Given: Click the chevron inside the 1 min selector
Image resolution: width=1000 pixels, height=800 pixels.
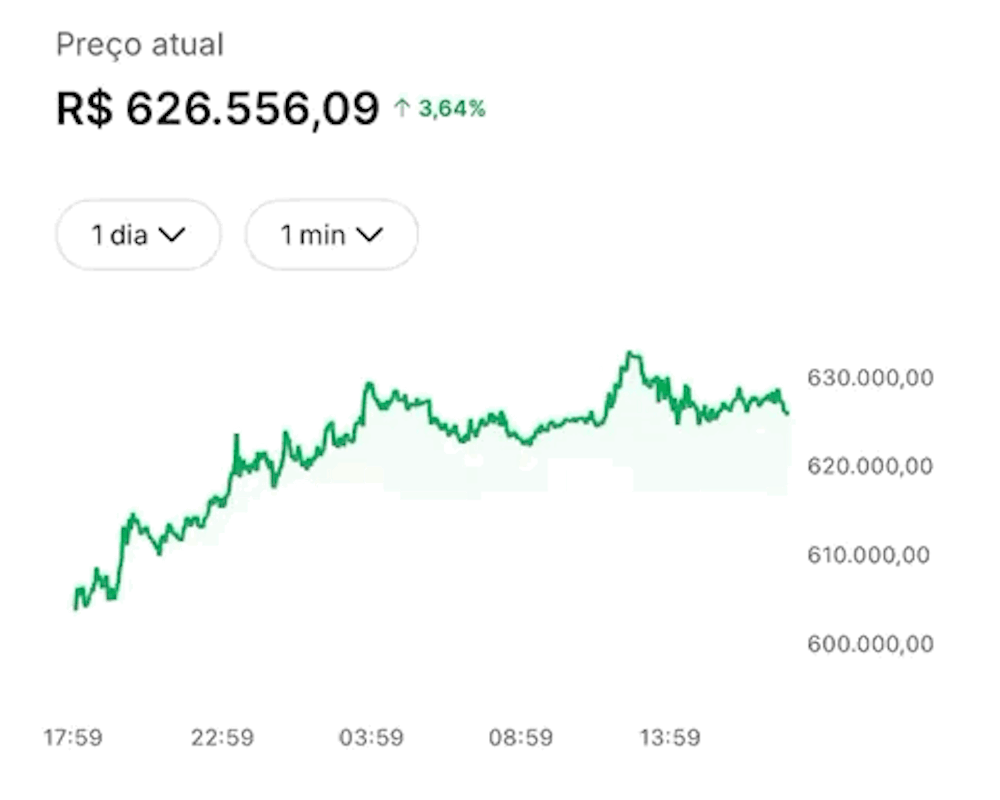Looking at the screenshot, I should [x=369, y=235].
